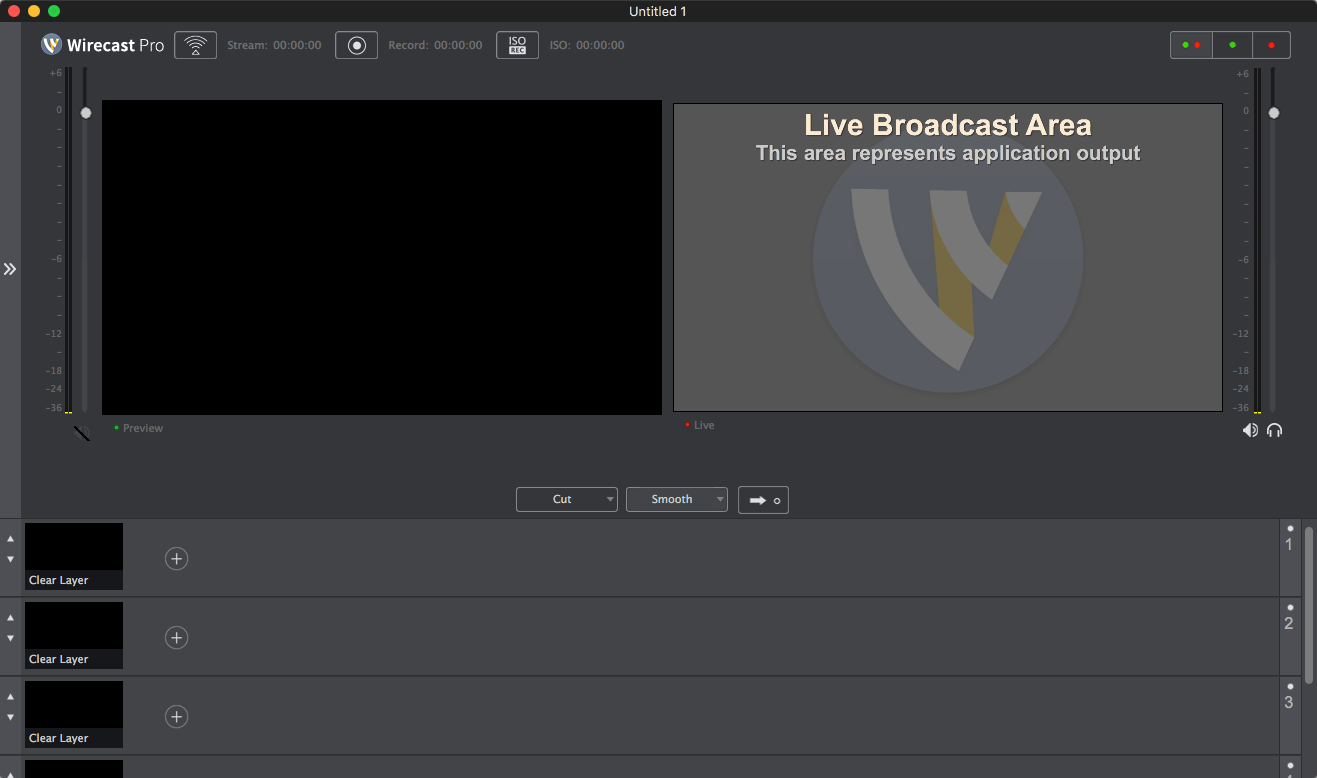Switch to preview-only layout (green dot)
Viewport: 1317px width, 778px height.
pyautogui.click(x=1232, y=45)
